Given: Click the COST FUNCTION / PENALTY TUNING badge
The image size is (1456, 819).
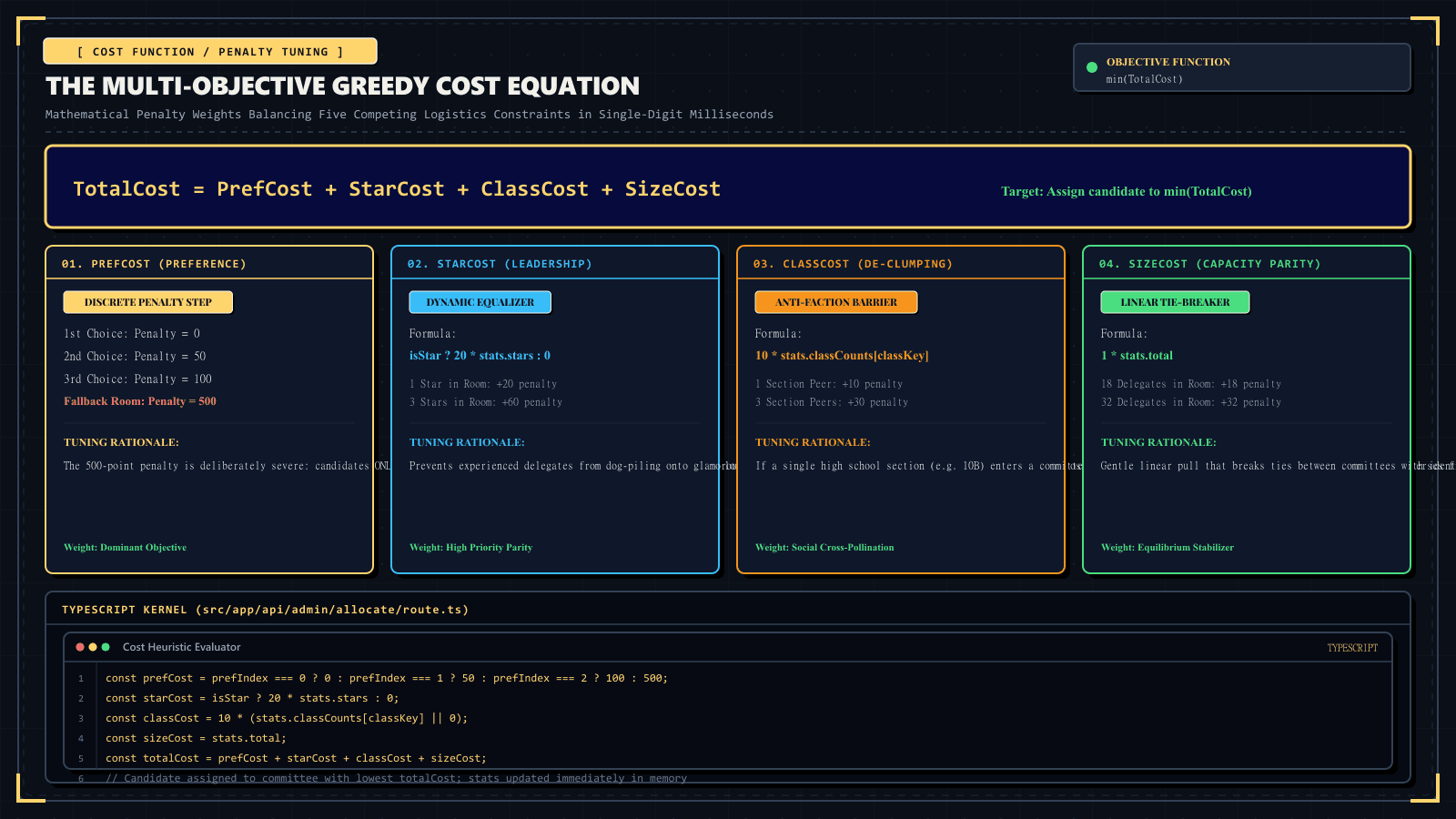Looking at the screenshot, I should [210, 52].
